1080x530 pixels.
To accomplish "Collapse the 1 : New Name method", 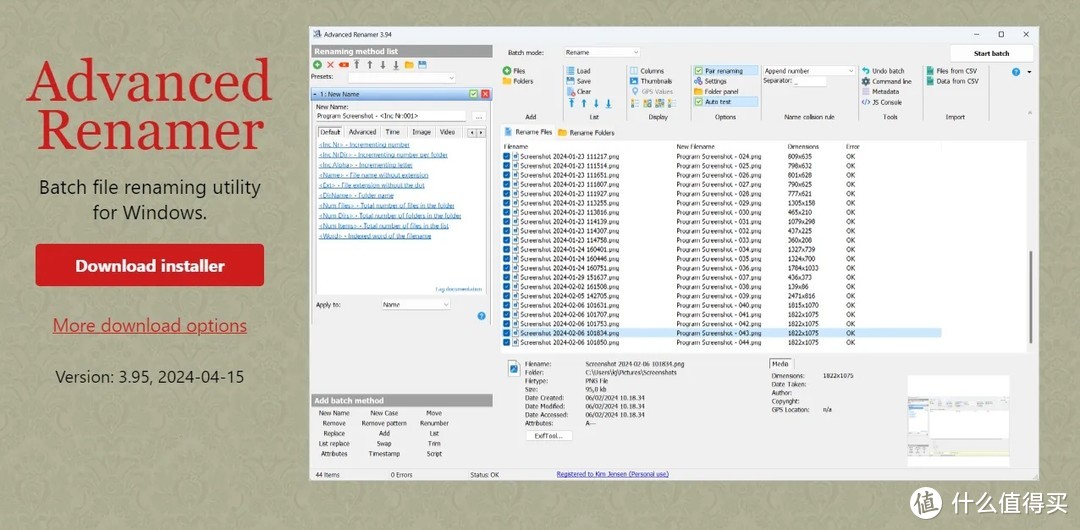I will pos(315,94).
